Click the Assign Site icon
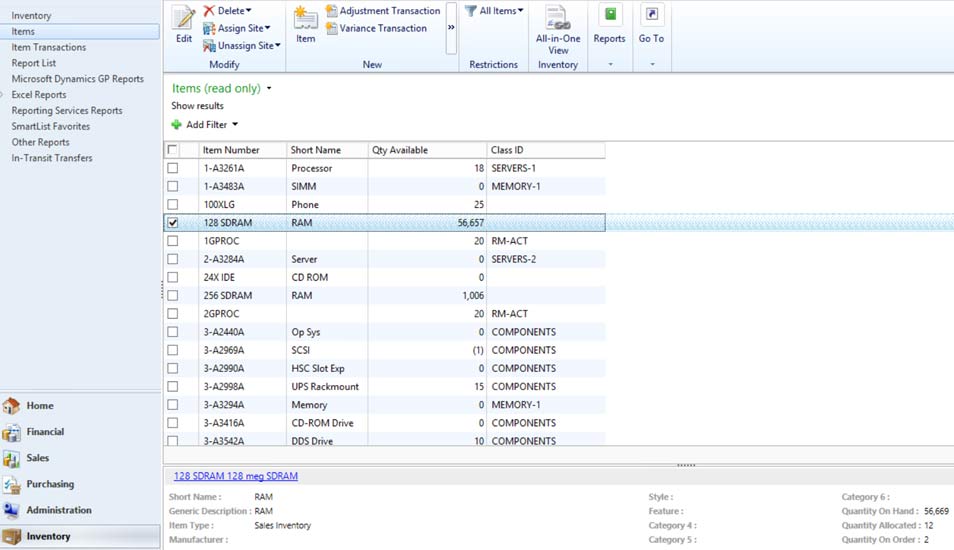The width and height of the screenshot is (954, 550). coord(209,28)
